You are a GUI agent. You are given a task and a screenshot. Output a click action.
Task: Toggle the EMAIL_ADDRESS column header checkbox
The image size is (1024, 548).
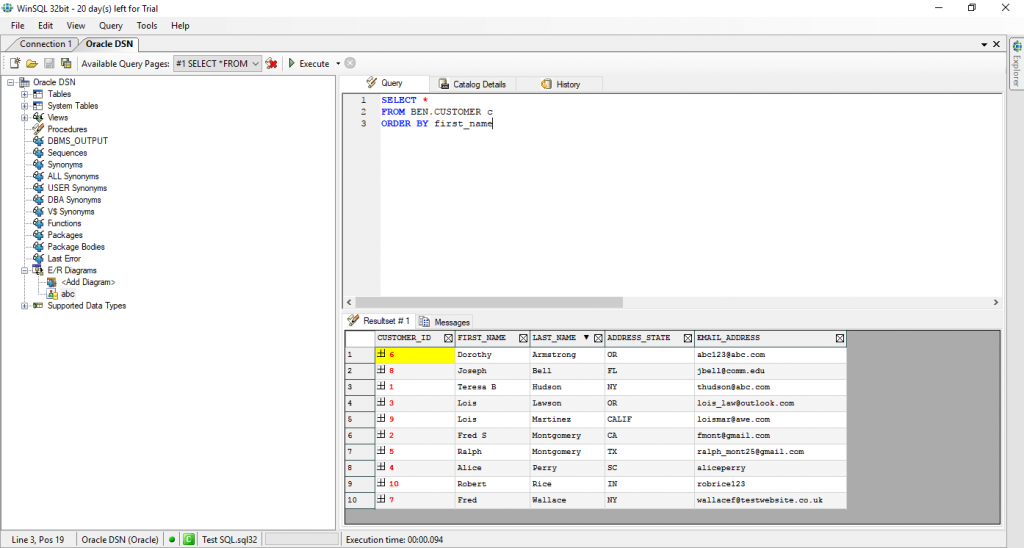click(x=839, y=338)
